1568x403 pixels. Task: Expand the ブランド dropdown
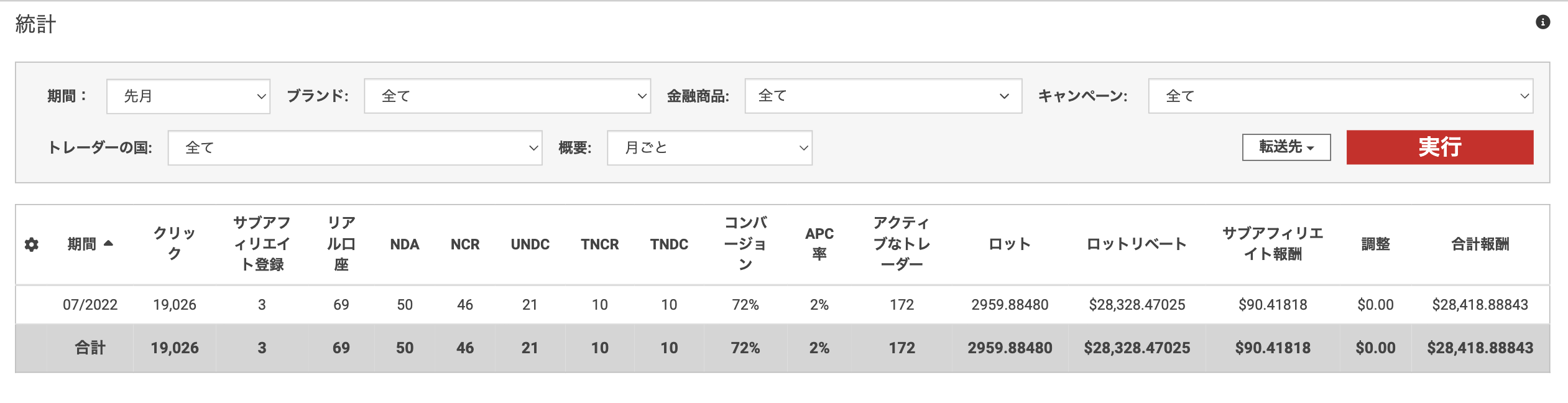[x=507, y=96]
